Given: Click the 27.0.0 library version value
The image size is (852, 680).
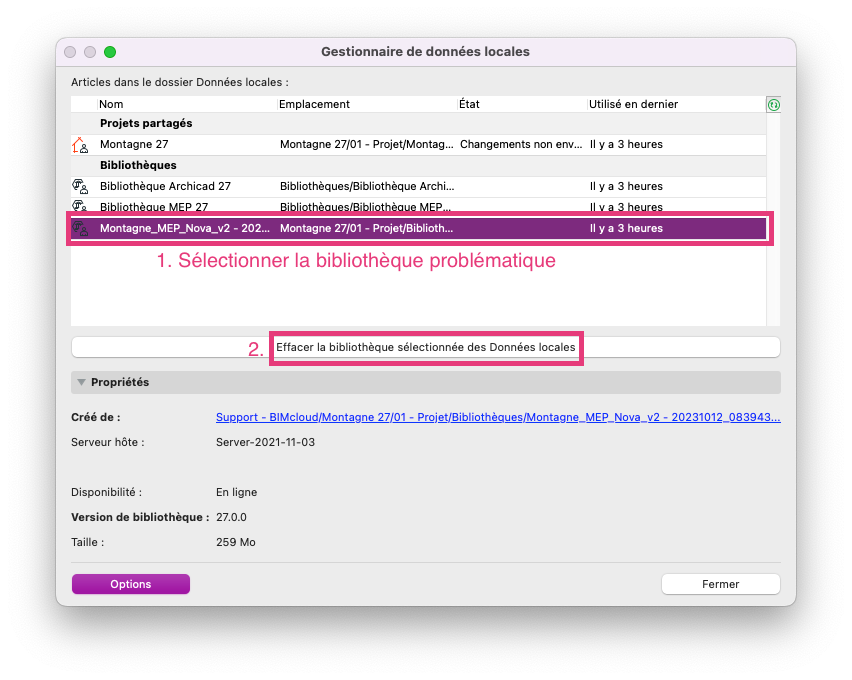Looking at the screenshot, I should (231, 517).
